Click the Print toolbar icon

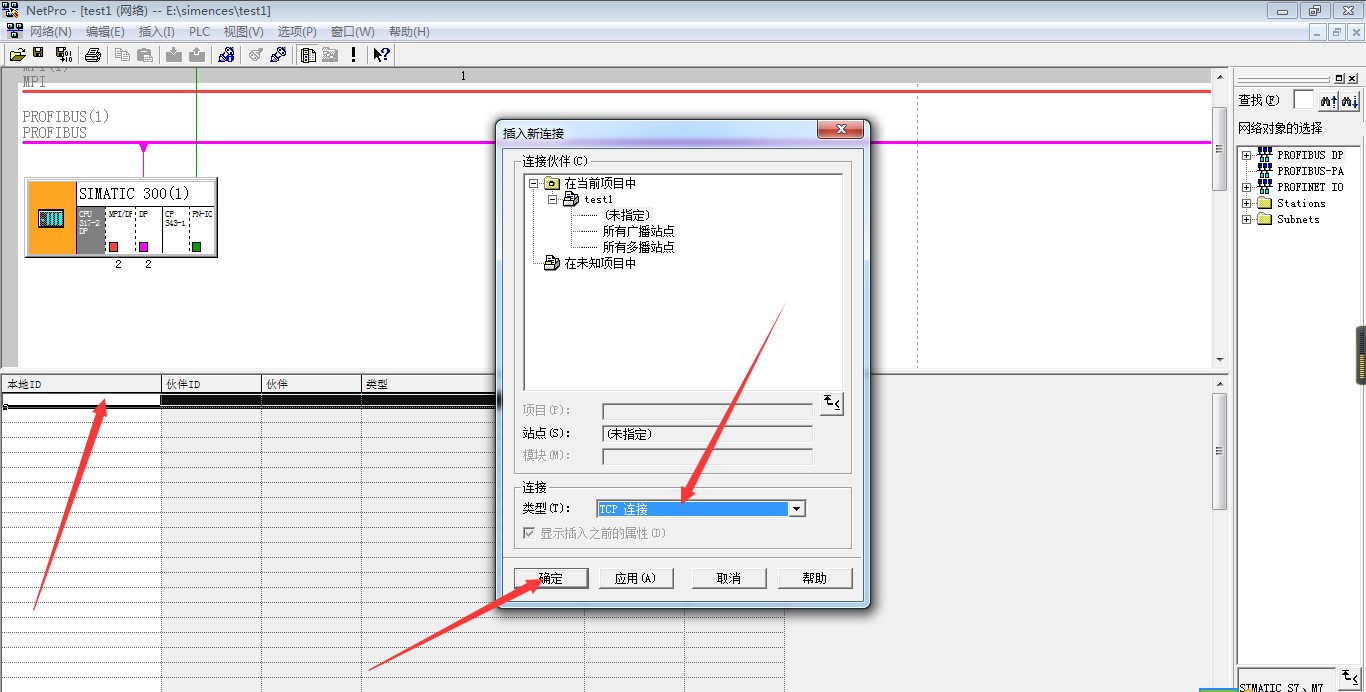(93, 54)
